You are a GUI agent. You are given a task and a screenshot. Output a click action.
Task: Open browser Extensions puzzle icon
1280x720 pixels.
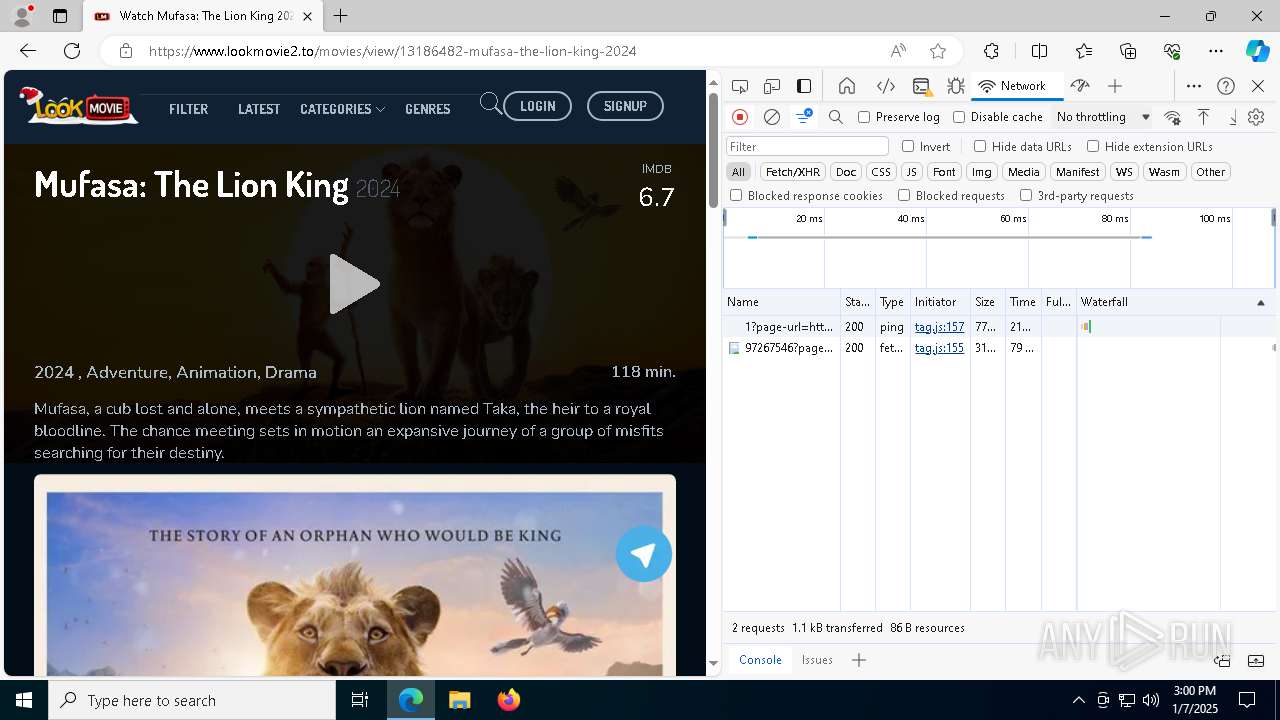991,51
